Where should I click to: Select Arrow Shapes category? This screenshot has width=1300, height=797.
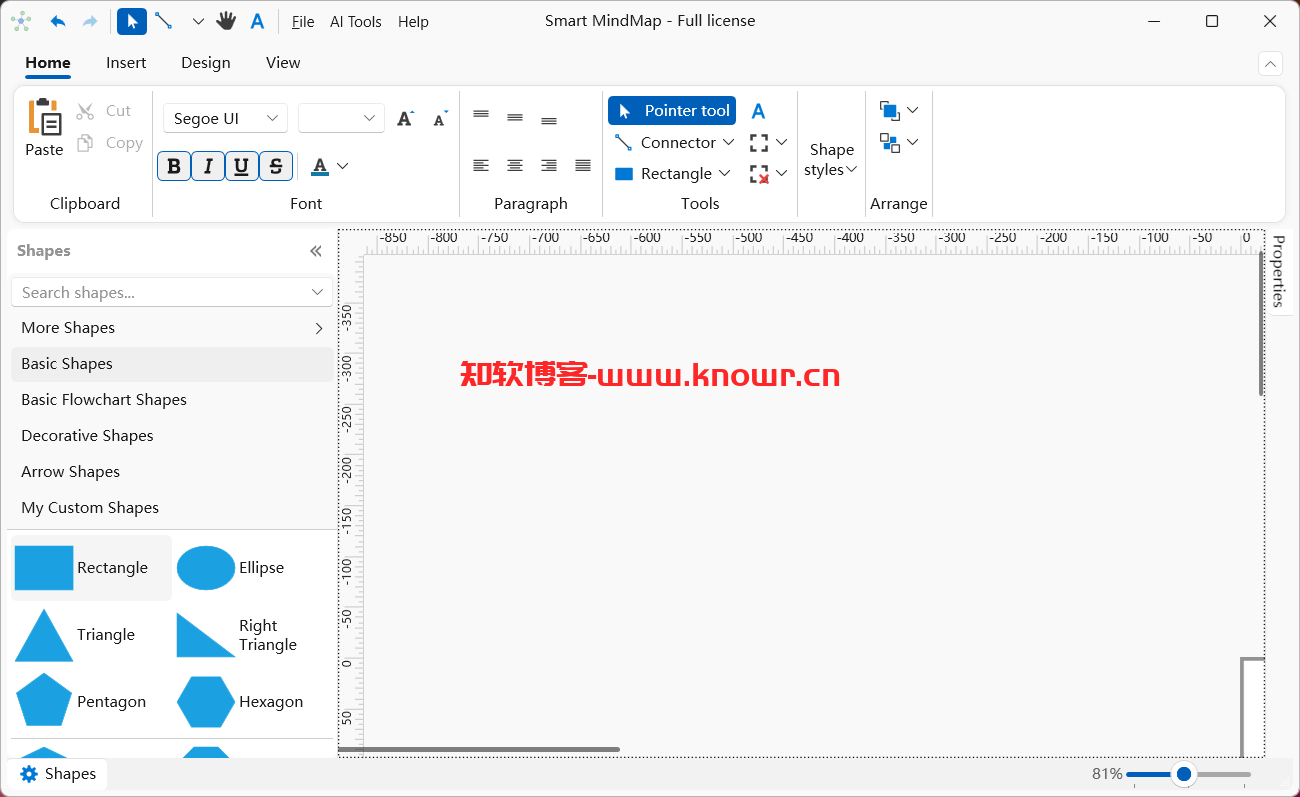point(172,472)
